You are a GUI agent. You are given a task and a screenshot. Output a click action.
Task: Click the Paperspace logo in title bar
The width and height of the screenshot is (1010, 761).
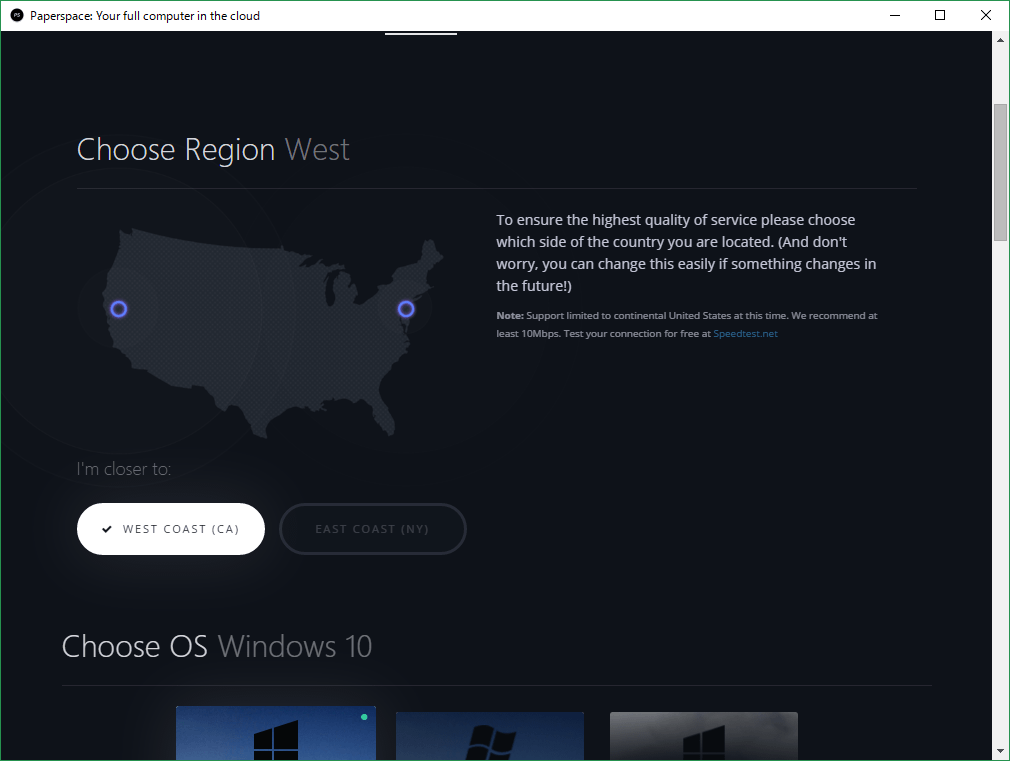[x=17, y=15]
